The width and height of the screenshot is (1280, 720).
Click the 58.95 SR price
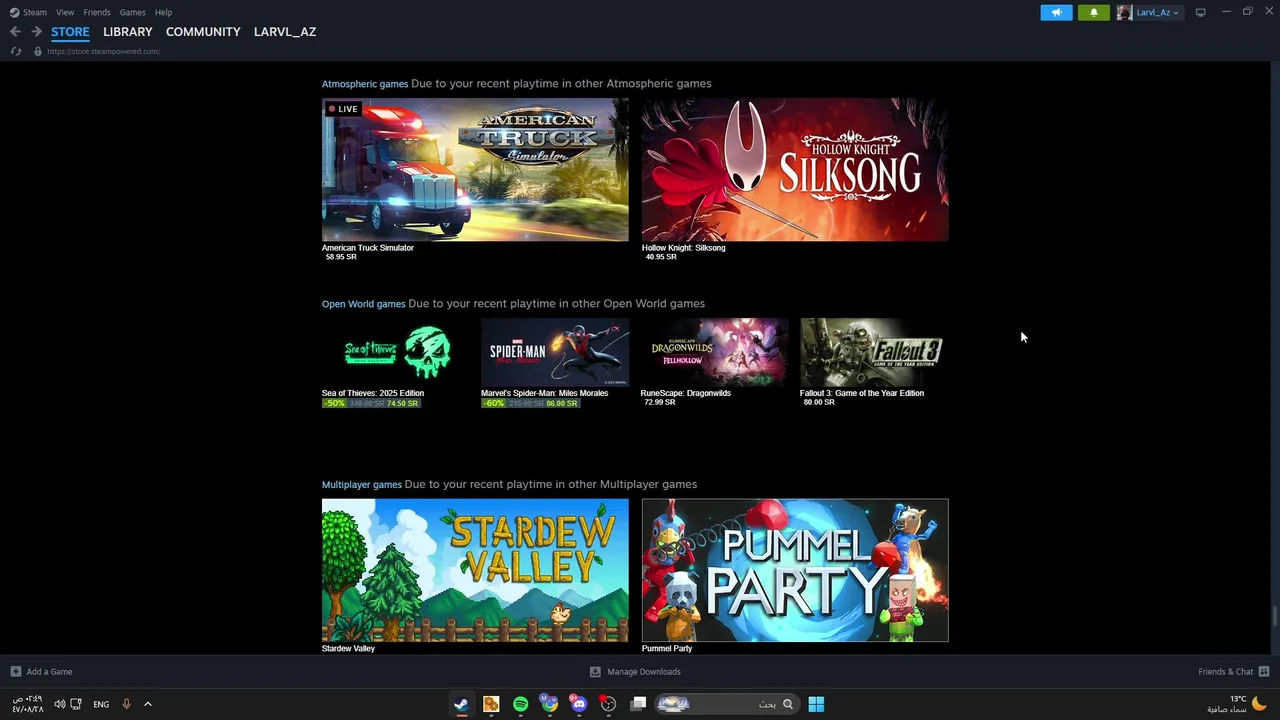(341, 257)
